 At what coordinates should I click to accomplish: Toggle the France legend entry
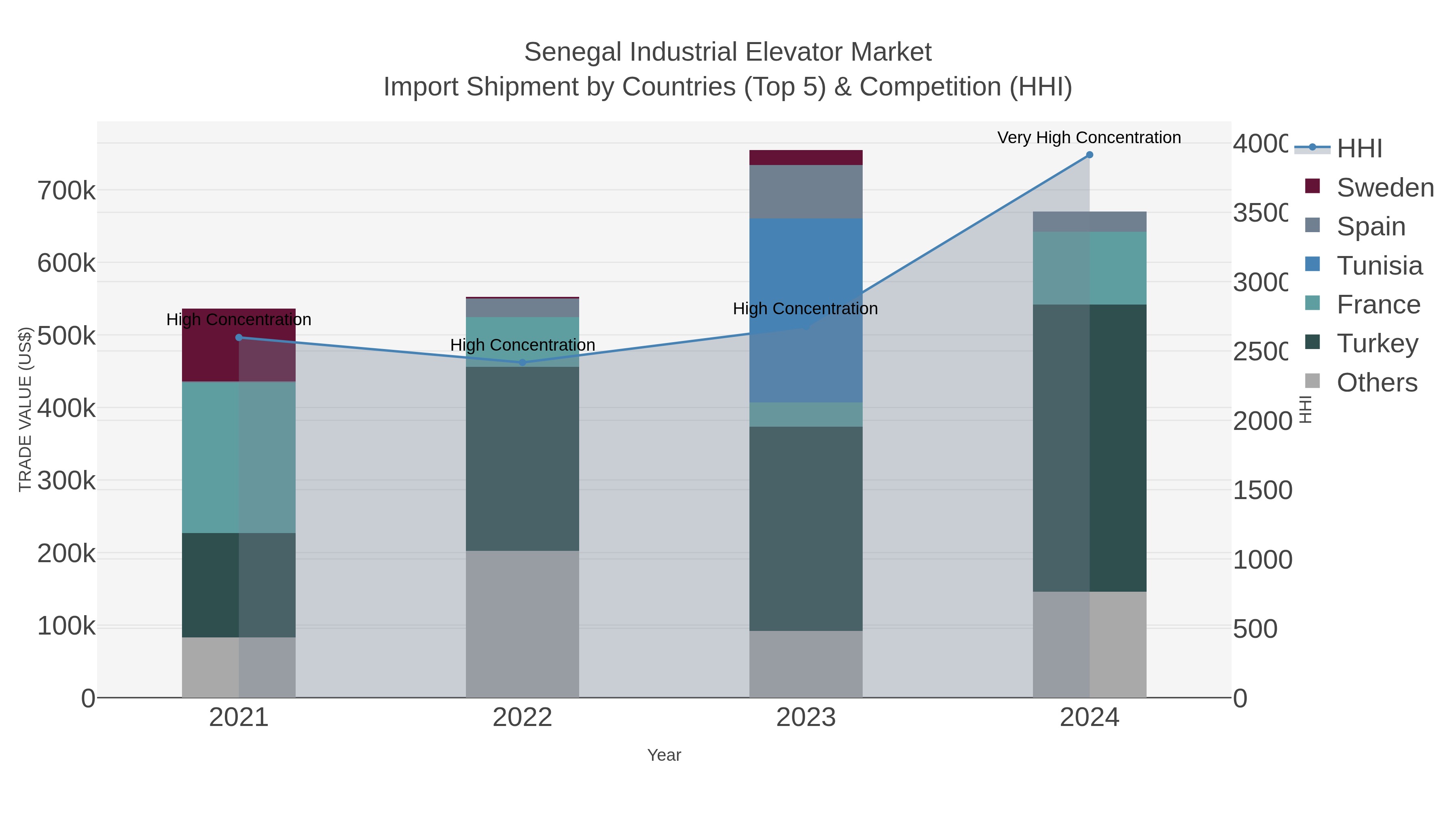(1362, 304)
